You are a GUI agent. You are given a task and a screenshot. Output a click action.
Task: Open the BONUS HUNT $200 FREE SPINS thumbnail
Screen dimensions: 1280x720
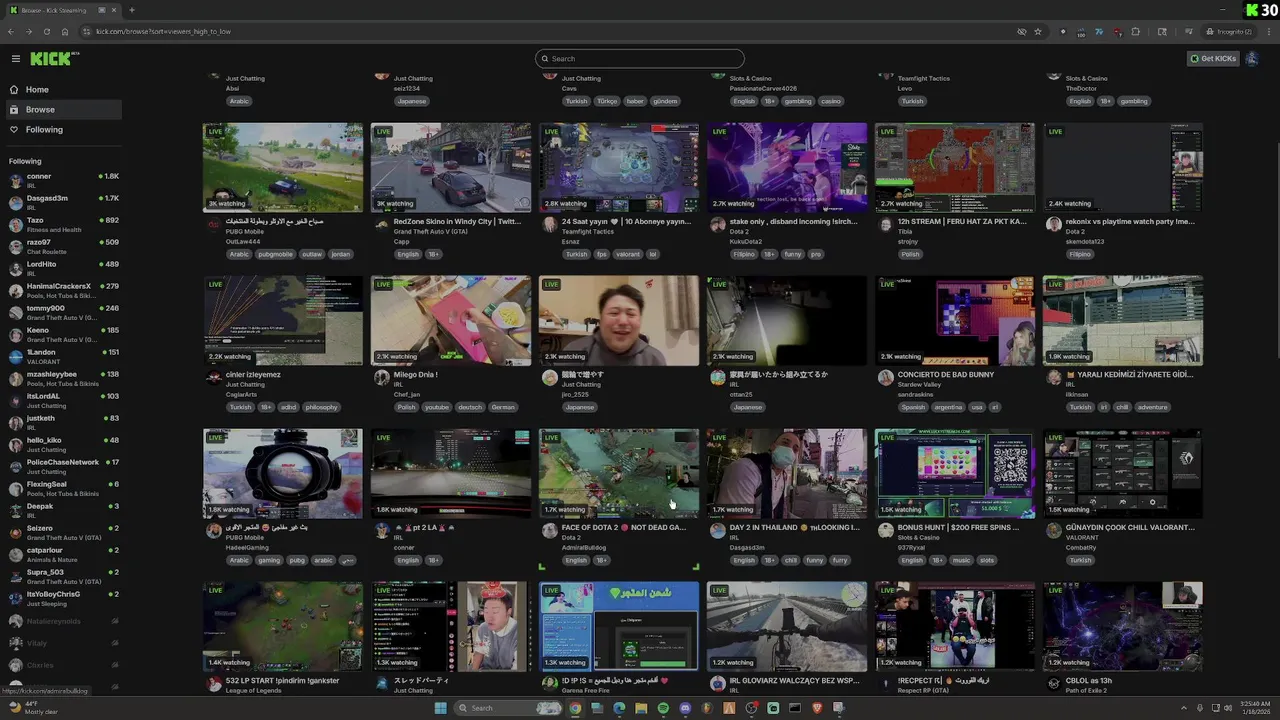coord(955,474)
